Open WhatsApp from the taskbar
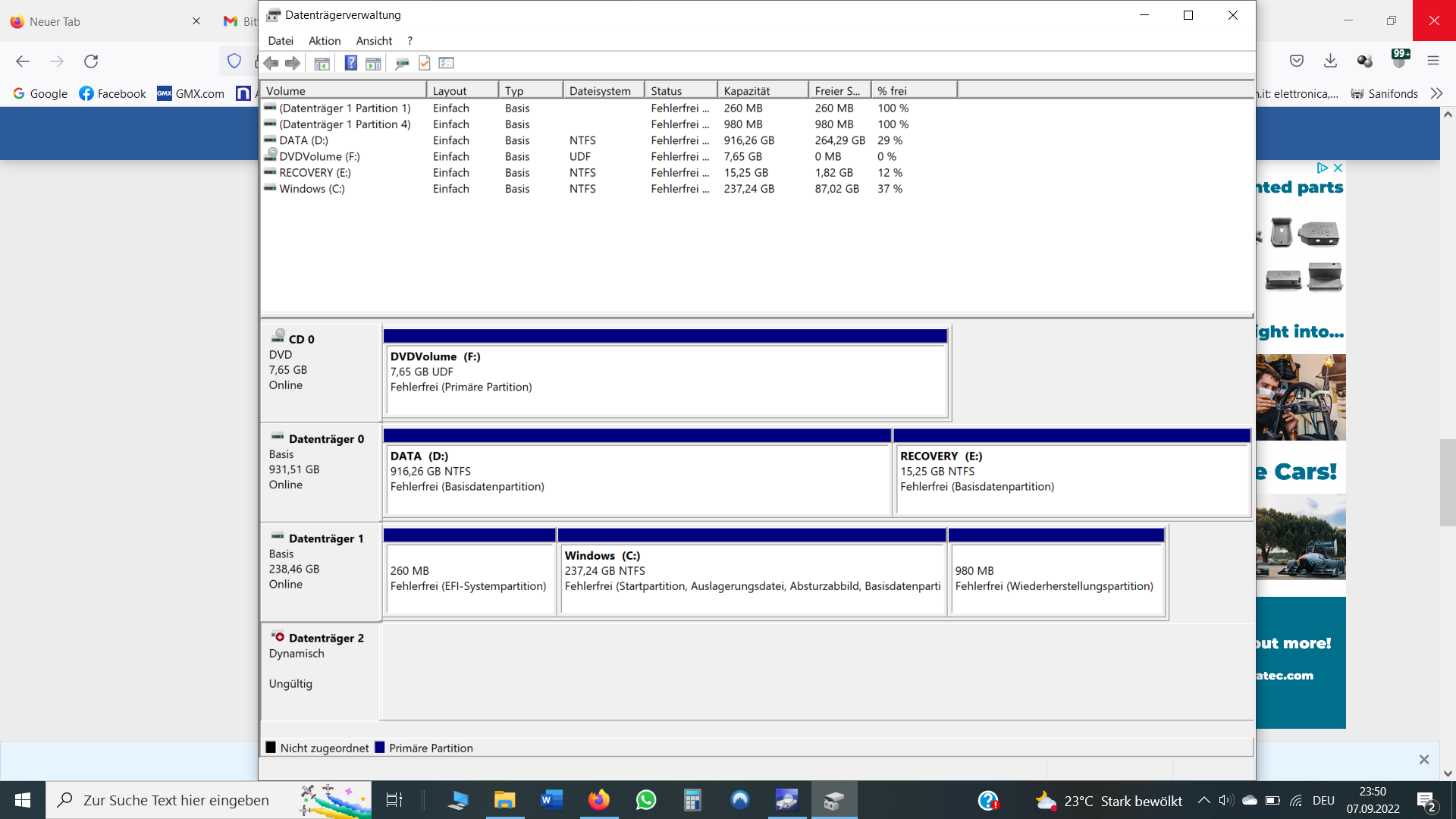Image resolution: width=1456 pixels, height=819 pixels. tap(646, 801)
